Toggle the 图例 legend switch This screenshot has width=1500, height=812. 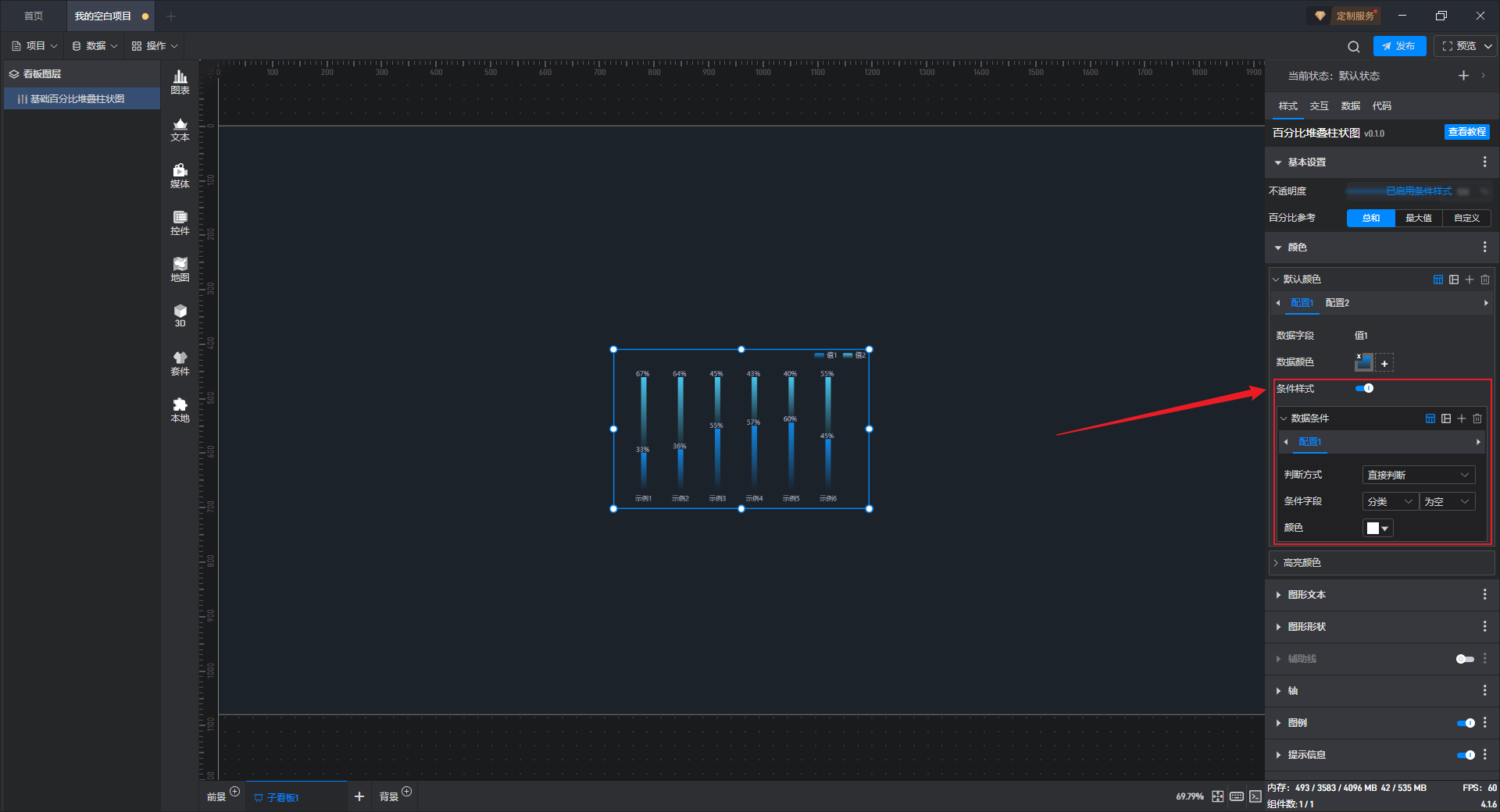1466,723
